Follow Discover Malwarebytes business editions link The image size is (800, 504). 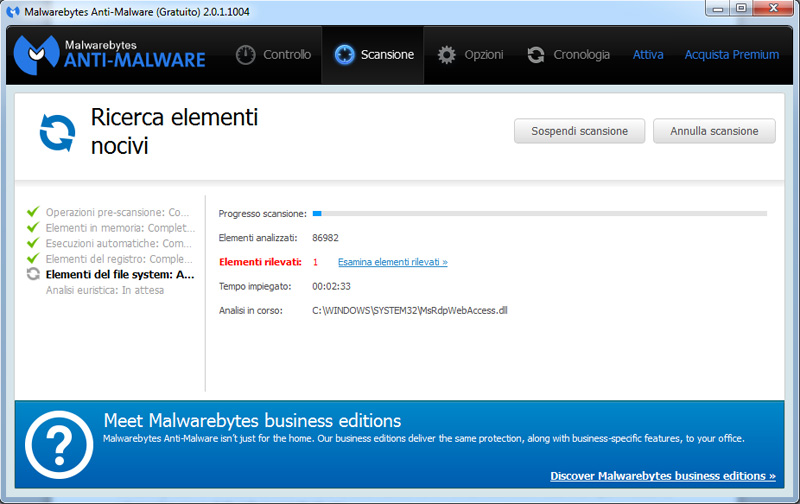pyautogui.click(x=663, y=476)
